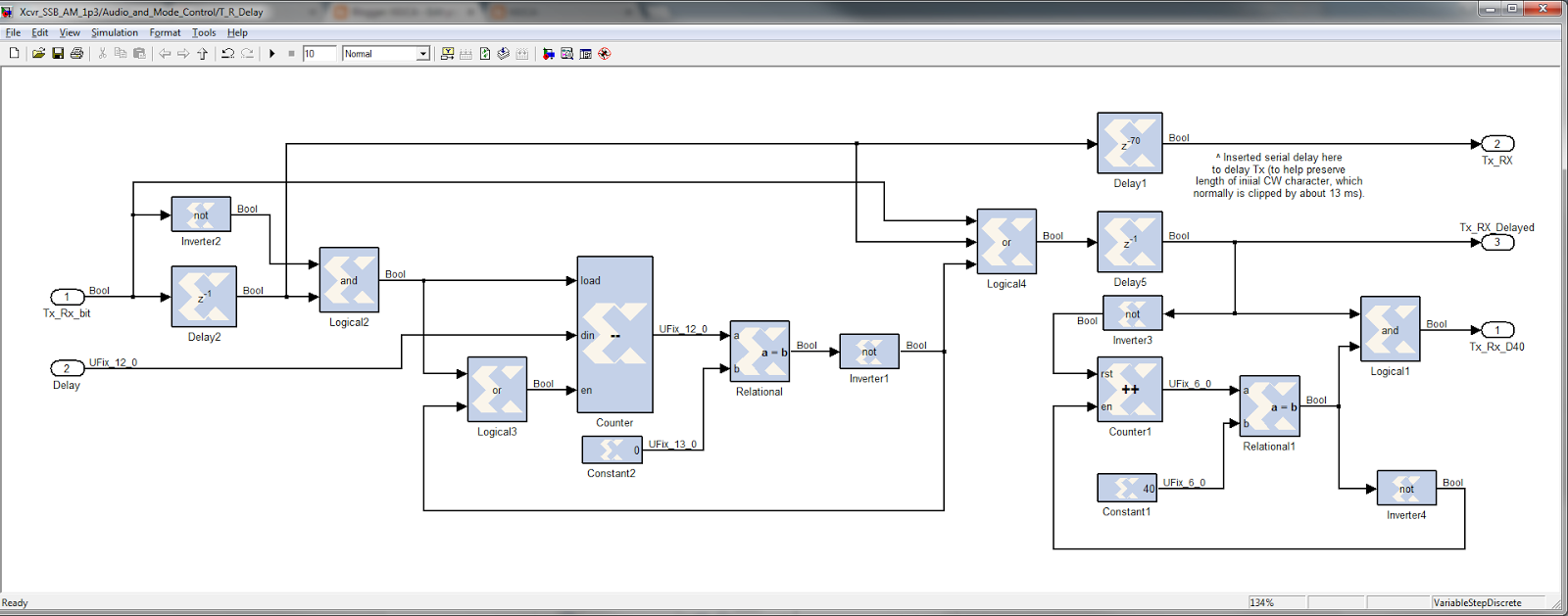Stop simulation with stop button
The image size is (1568, 616).
[291, 54]
